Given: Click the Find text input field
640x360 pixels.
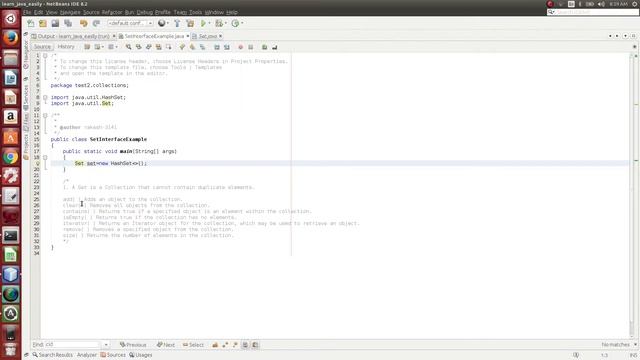Looking at the screenshot, I should tap(72, 345).
